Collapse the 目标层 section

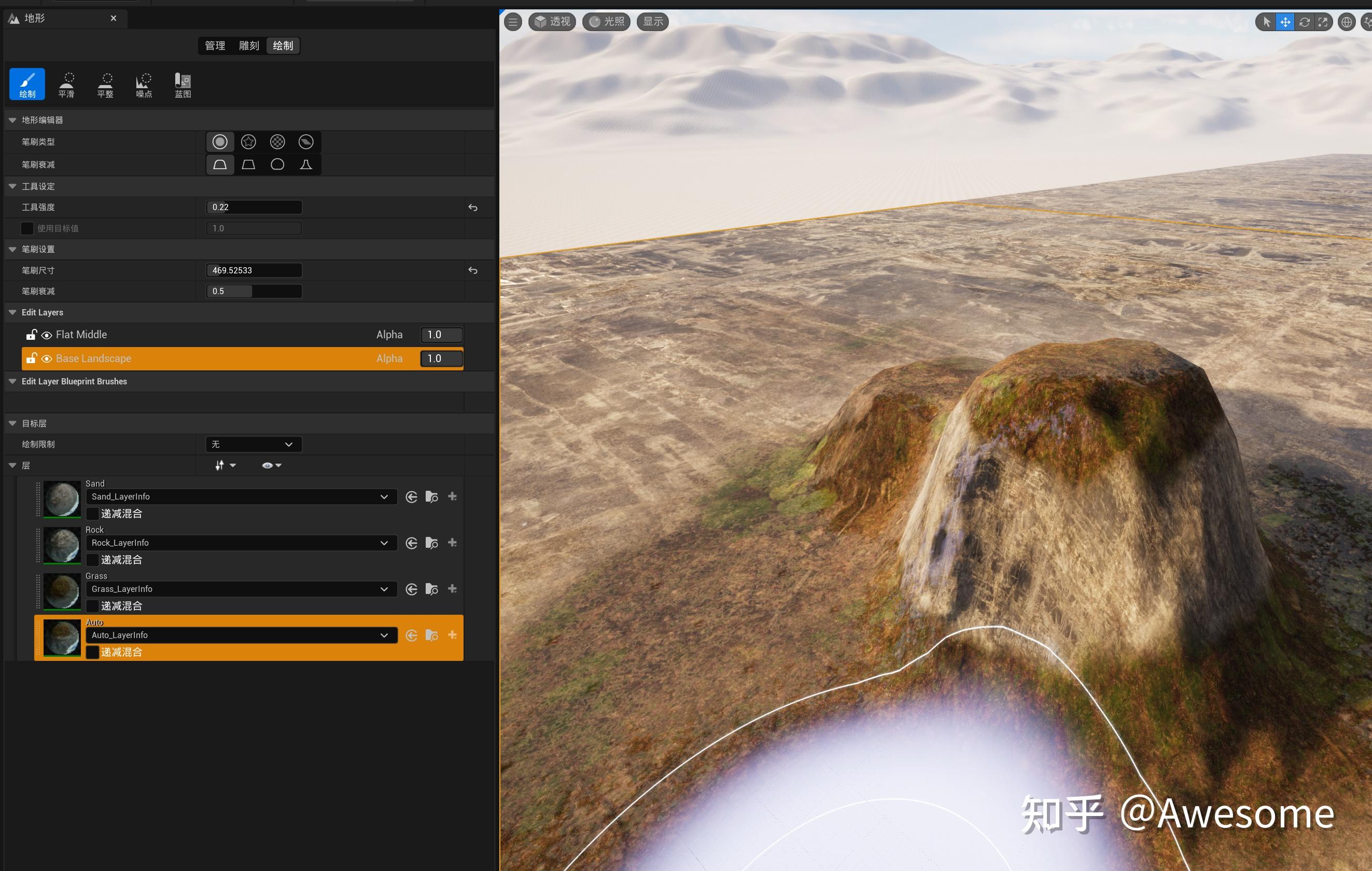(12, 423)
